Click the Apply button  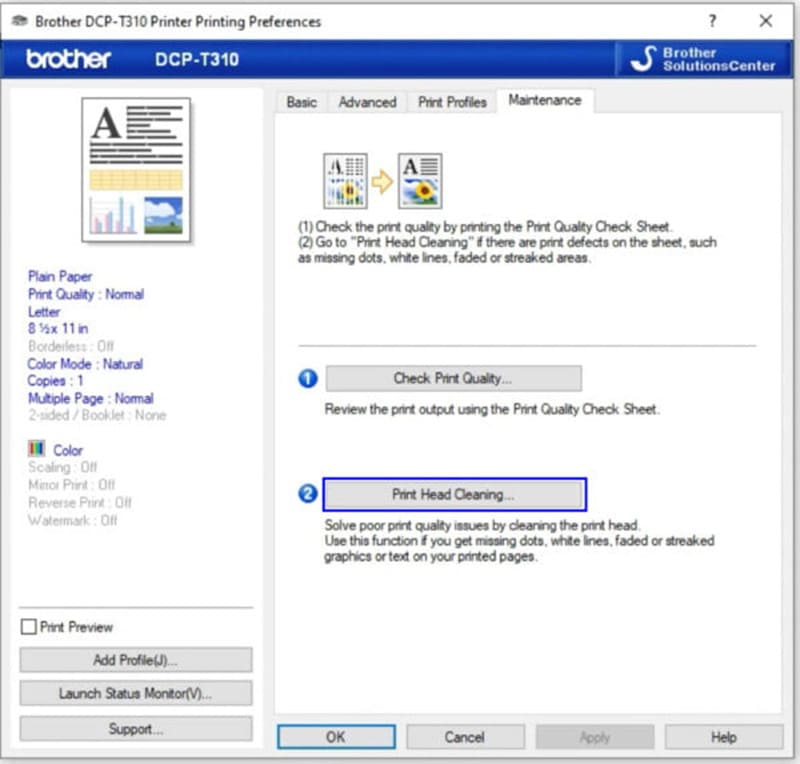coord(595,737)
